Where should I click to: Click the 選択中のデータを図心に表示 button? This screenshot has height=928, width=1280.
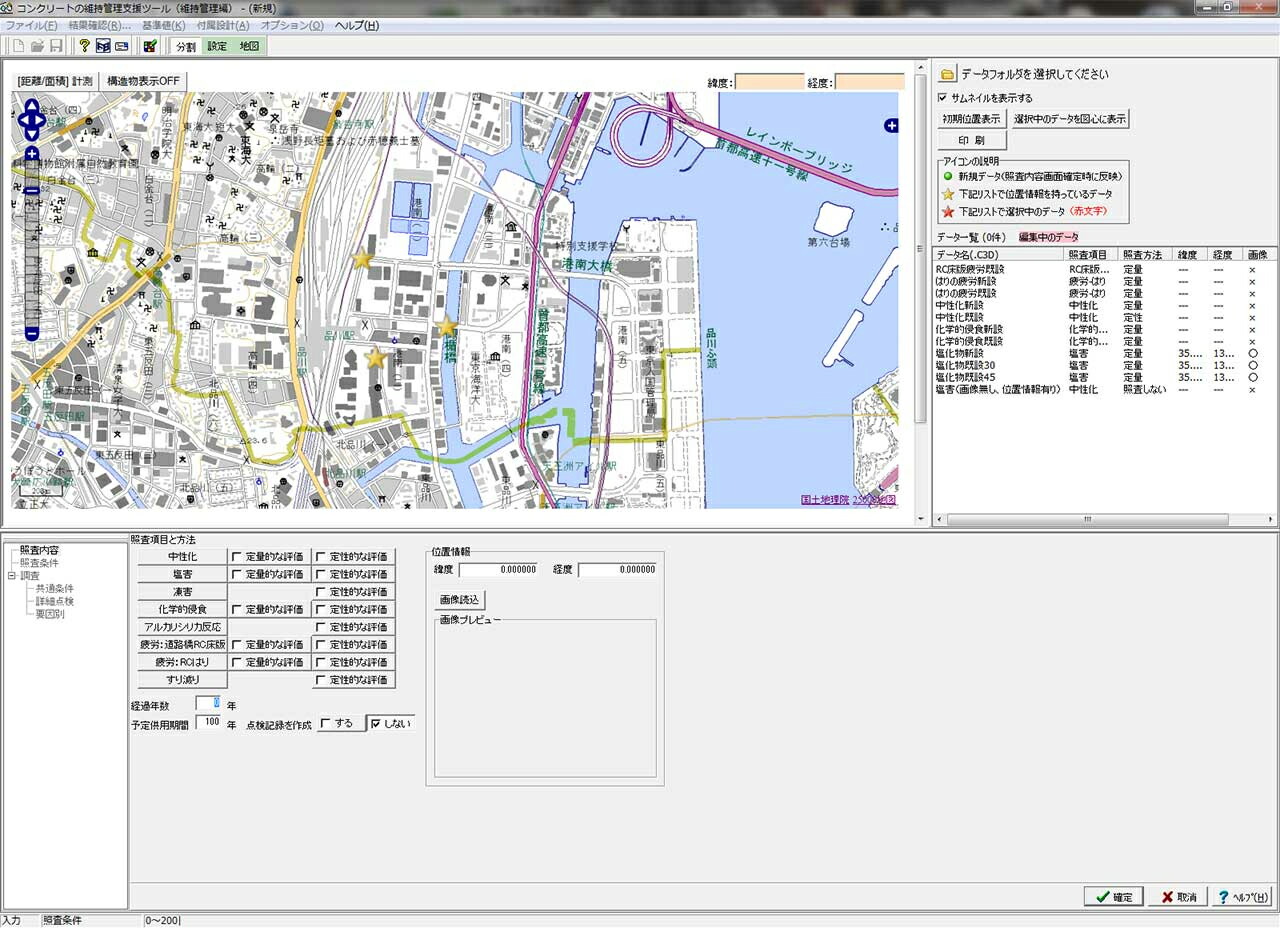pyautogui.click(x=1070, y=118)
